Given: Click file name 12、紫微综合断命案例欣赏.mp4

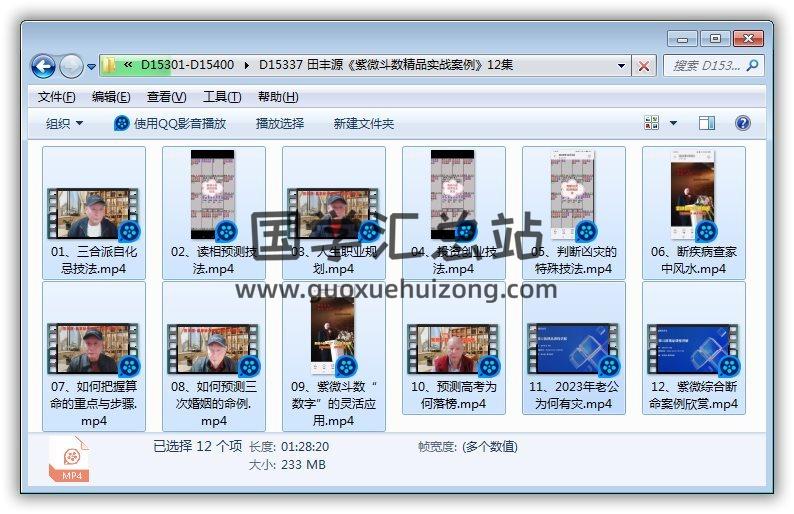Looking at the screenshot, I should click(693, 395).
